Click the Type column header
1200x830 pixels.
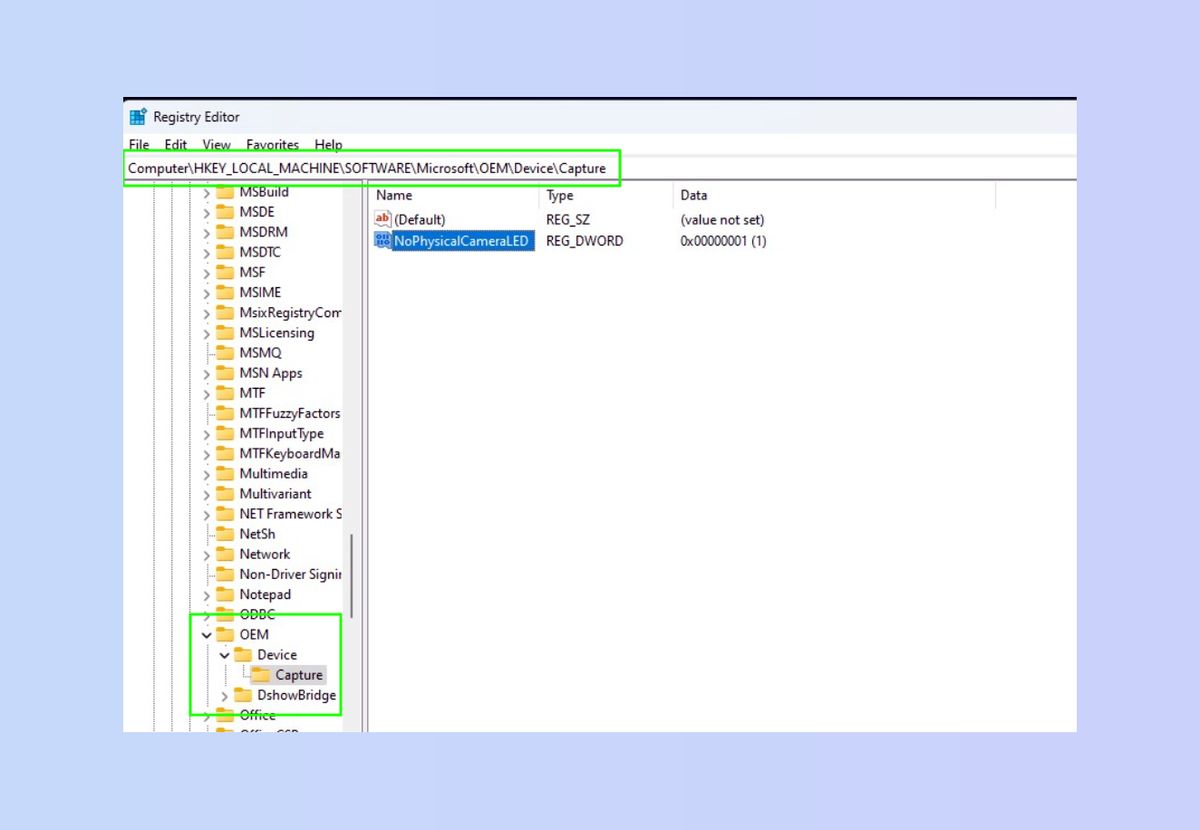[558, 195]
